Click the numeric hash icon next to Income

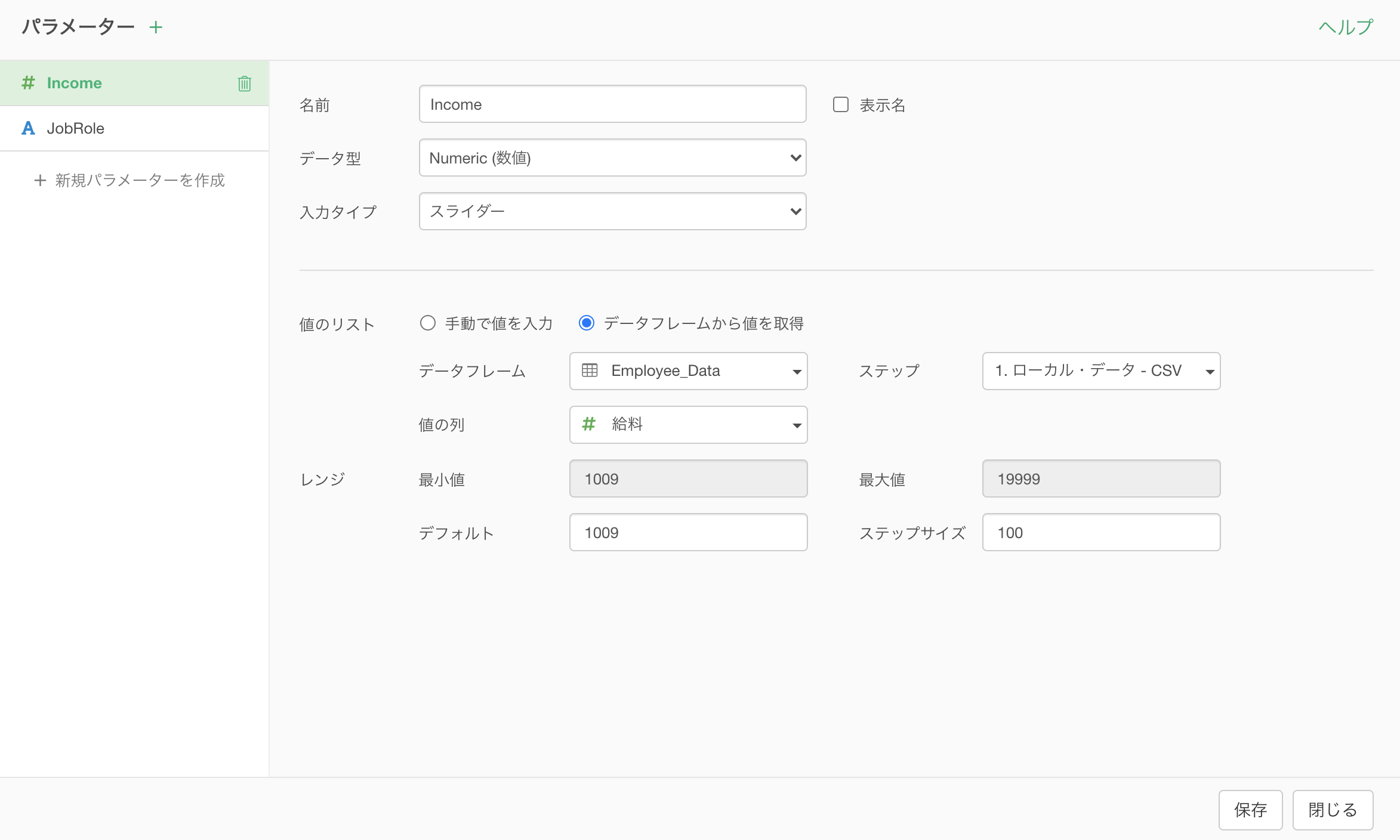coord(28,83)
